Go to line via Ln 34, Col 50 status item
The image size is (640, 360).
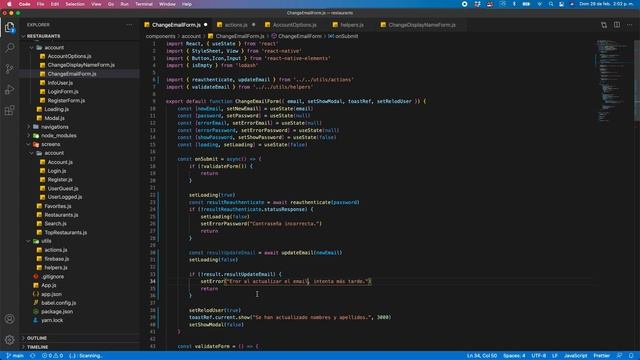482,356
